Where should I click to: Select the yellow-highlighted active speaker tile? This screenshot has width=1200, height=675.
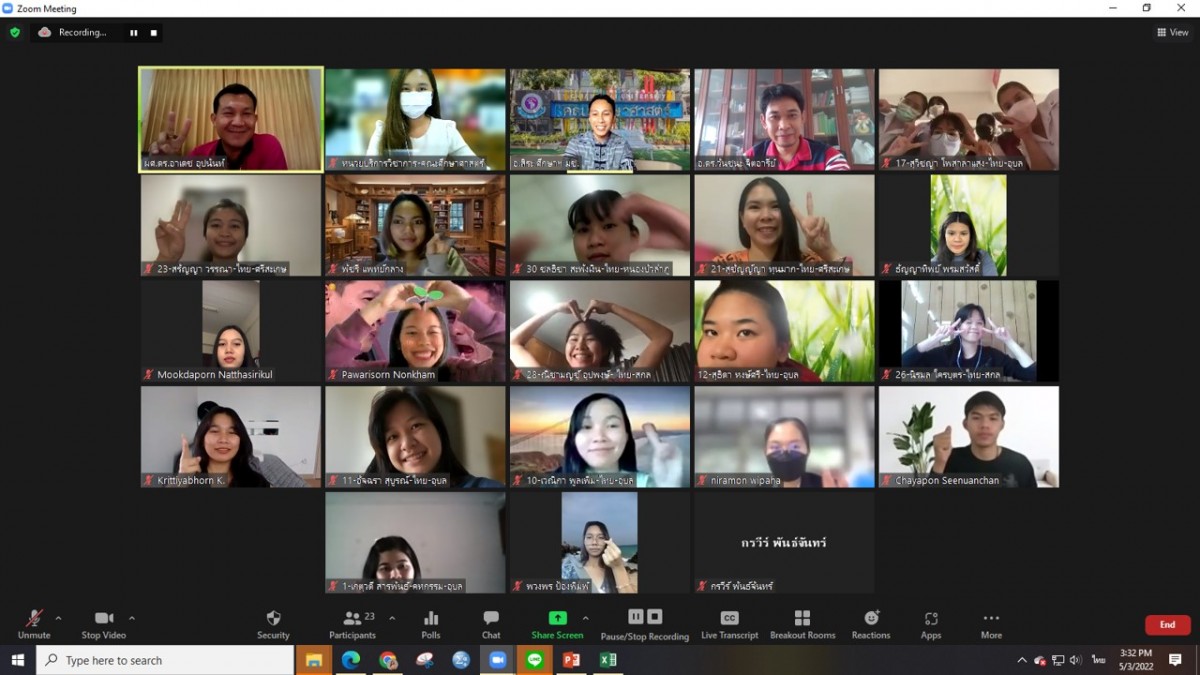click(231, 119)
